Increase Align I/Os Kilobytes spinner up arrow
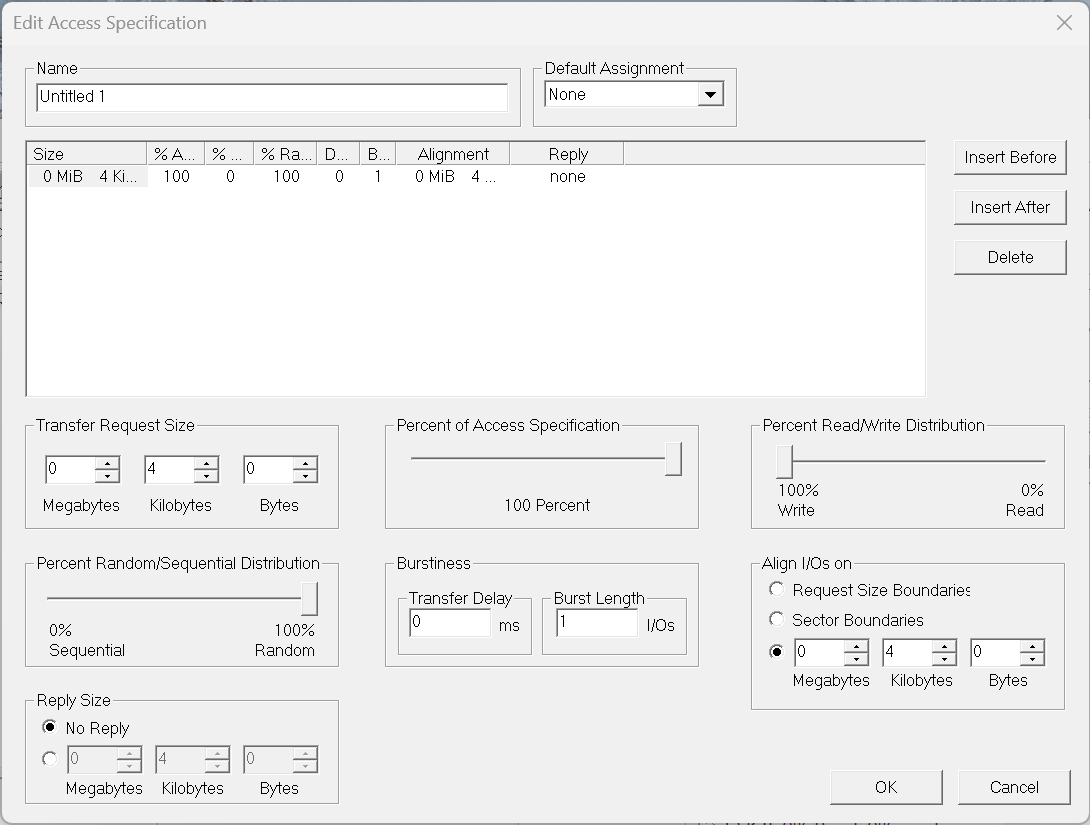This screenshot has height=825, width=1090. point(944,647)
